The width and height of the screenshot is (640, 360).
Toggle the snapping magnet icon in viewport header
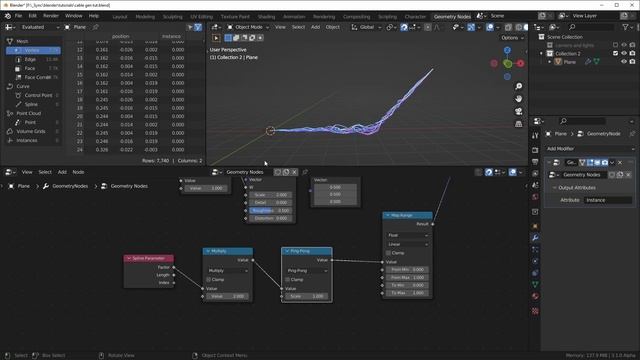pyautogui.click(x=404, y=27)
